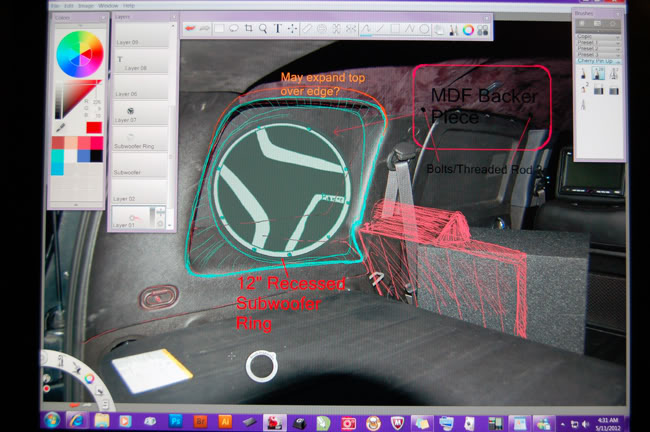Open the File menu

(56, 6)
